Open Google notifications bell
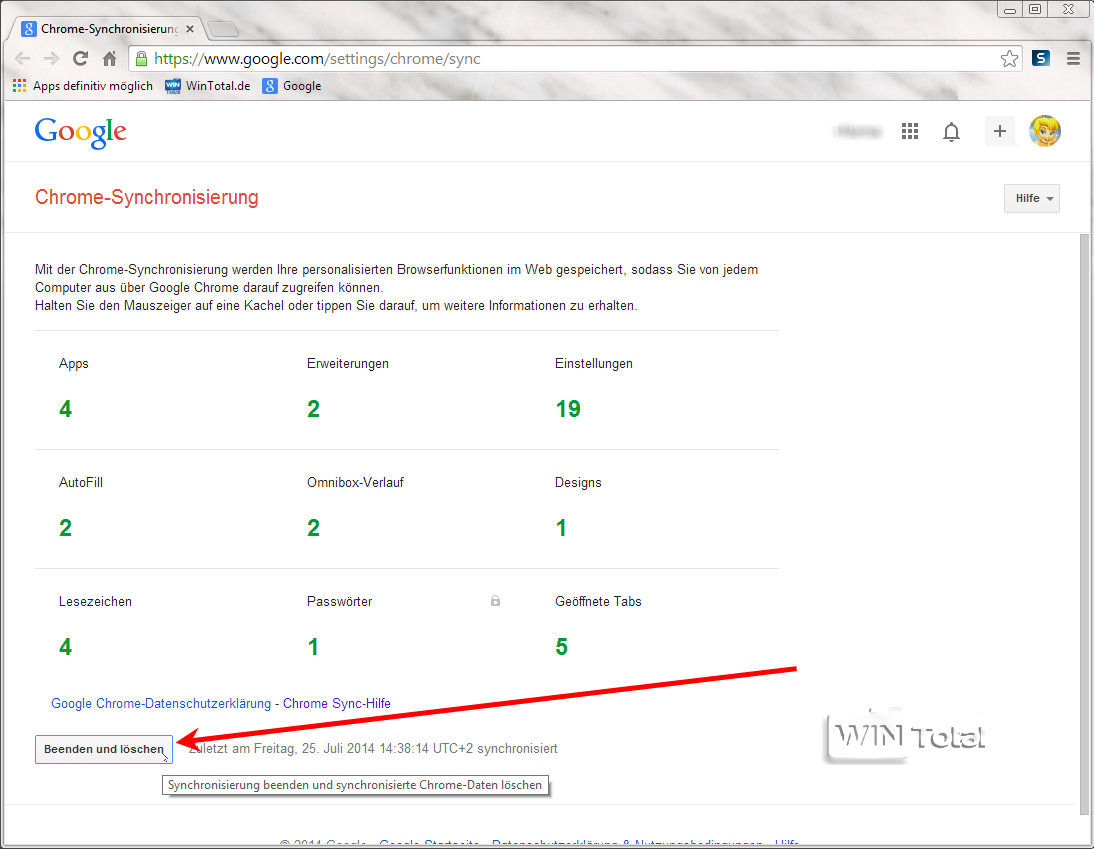The image size is (1094, 849). pyautogui.click(x=951, y=131)
